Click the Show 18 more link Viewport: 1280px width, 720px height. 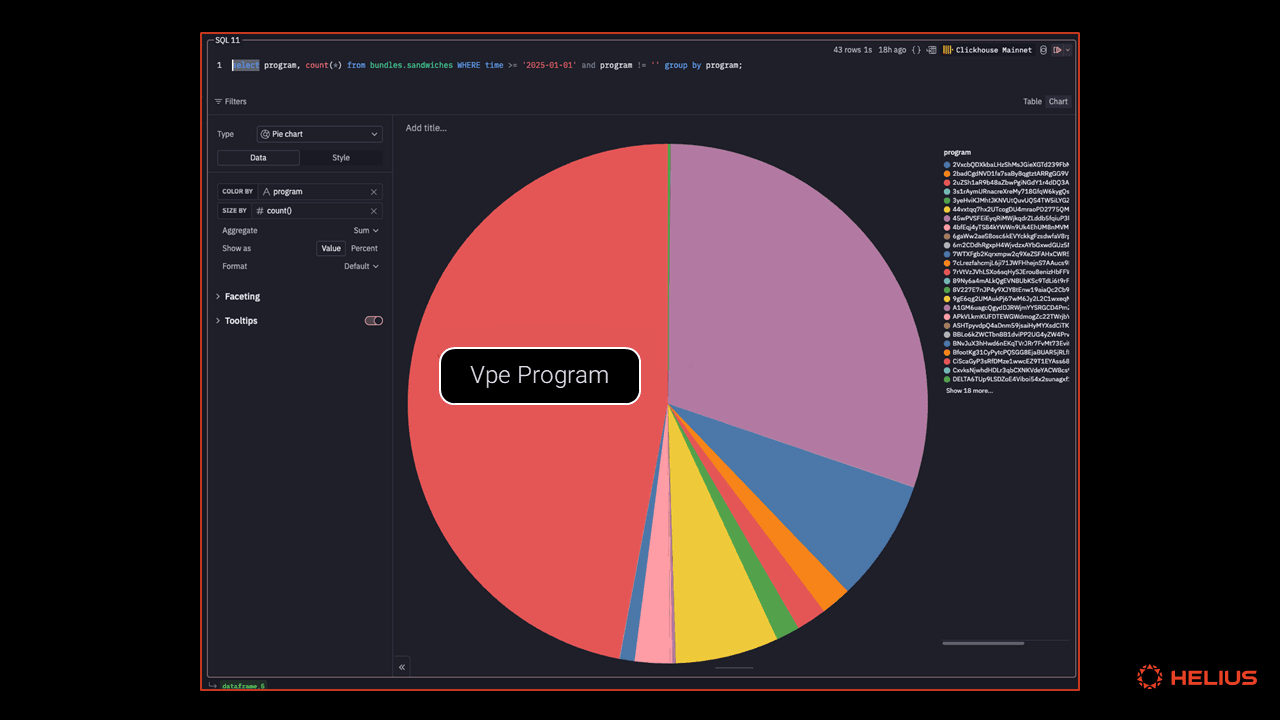[967, 390]
